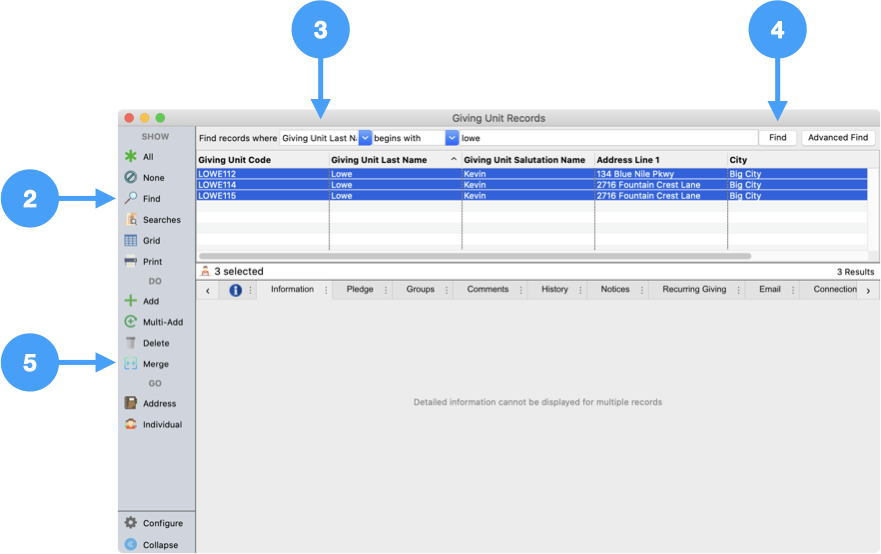The image size is (881, 554).
Task: Open Configure gear settings
Action: click(x=130, y=523)
